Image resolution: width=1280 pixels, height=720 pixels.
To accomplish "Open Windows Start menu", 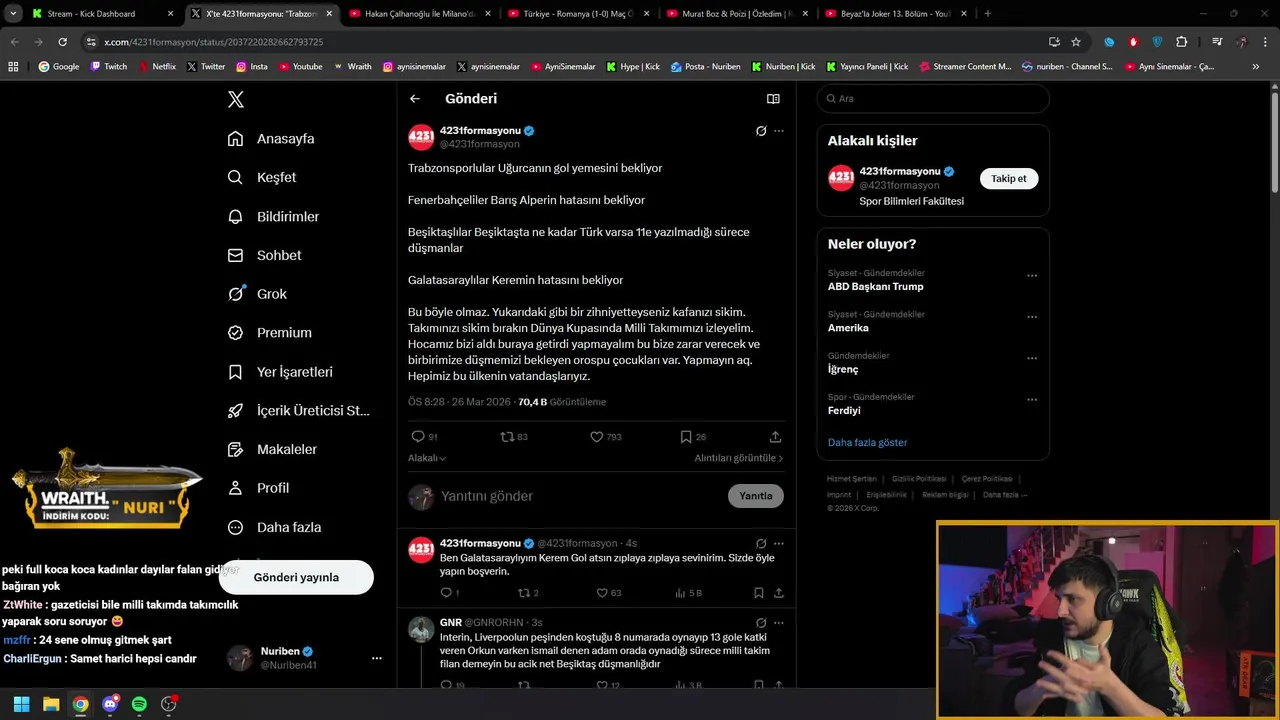I will tap(21, 704).
